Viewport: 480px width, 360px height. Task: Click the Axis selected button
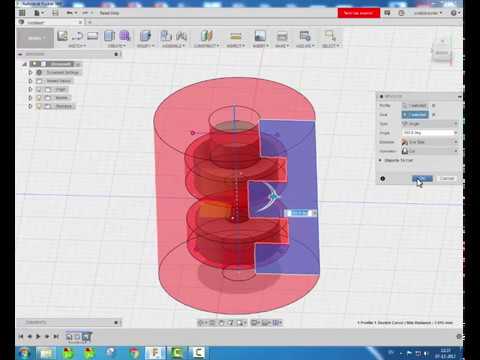tap(415, 115)
